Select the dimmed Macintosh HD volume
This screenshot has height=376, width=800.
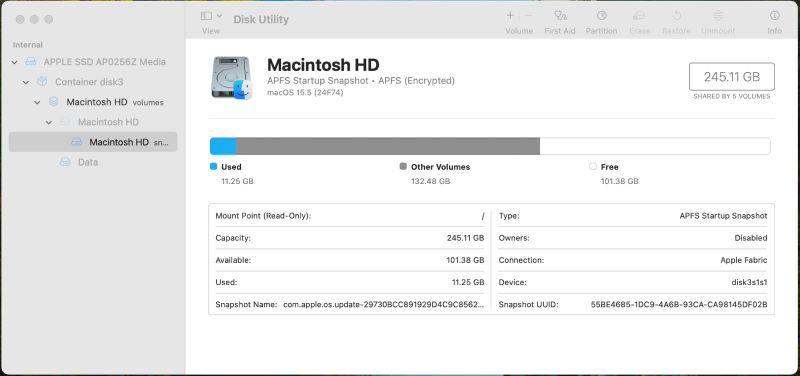point(93,122)
